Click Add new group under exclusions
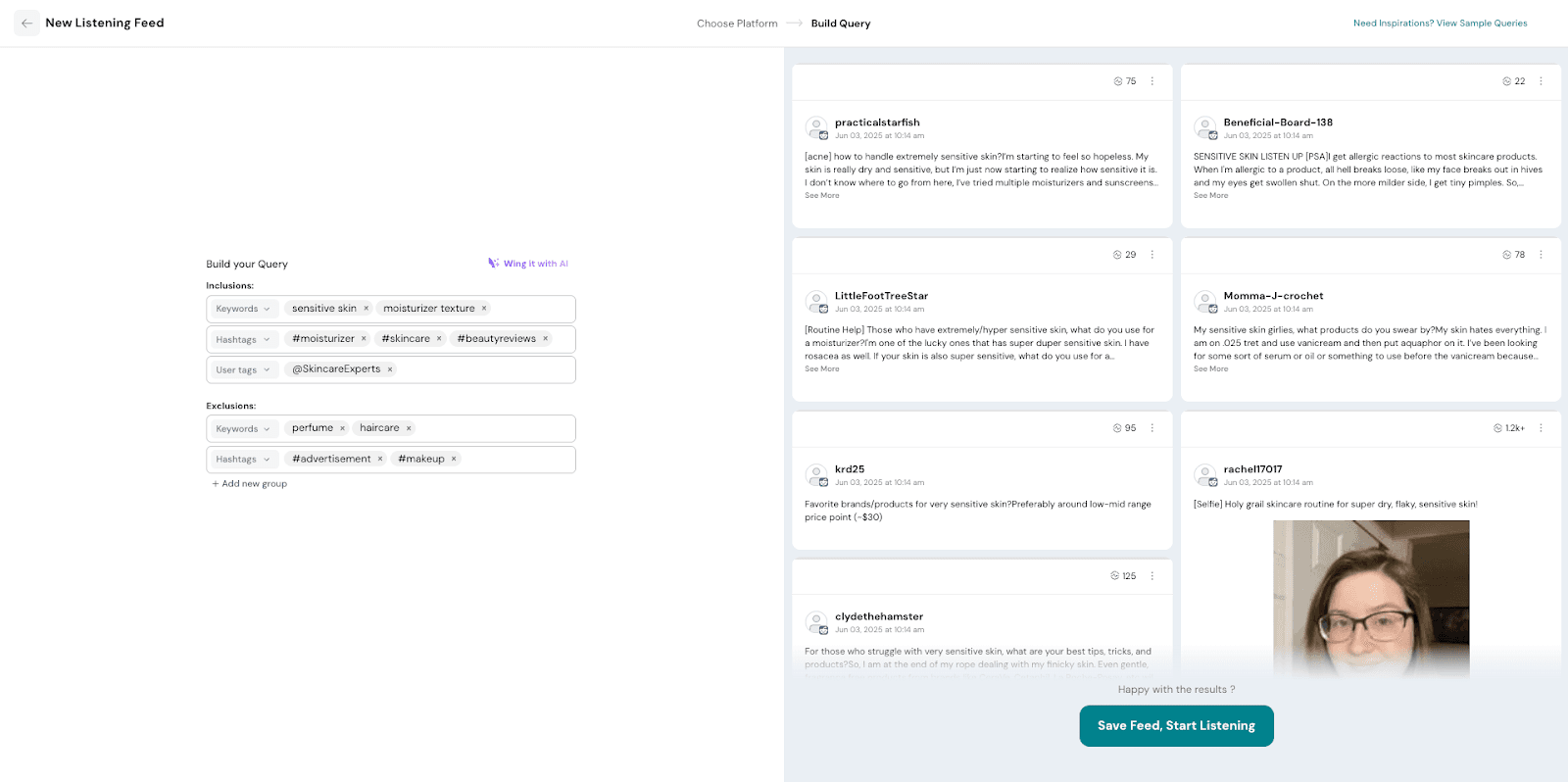This screenshot has height=782, width=1568. pos(250,484)
